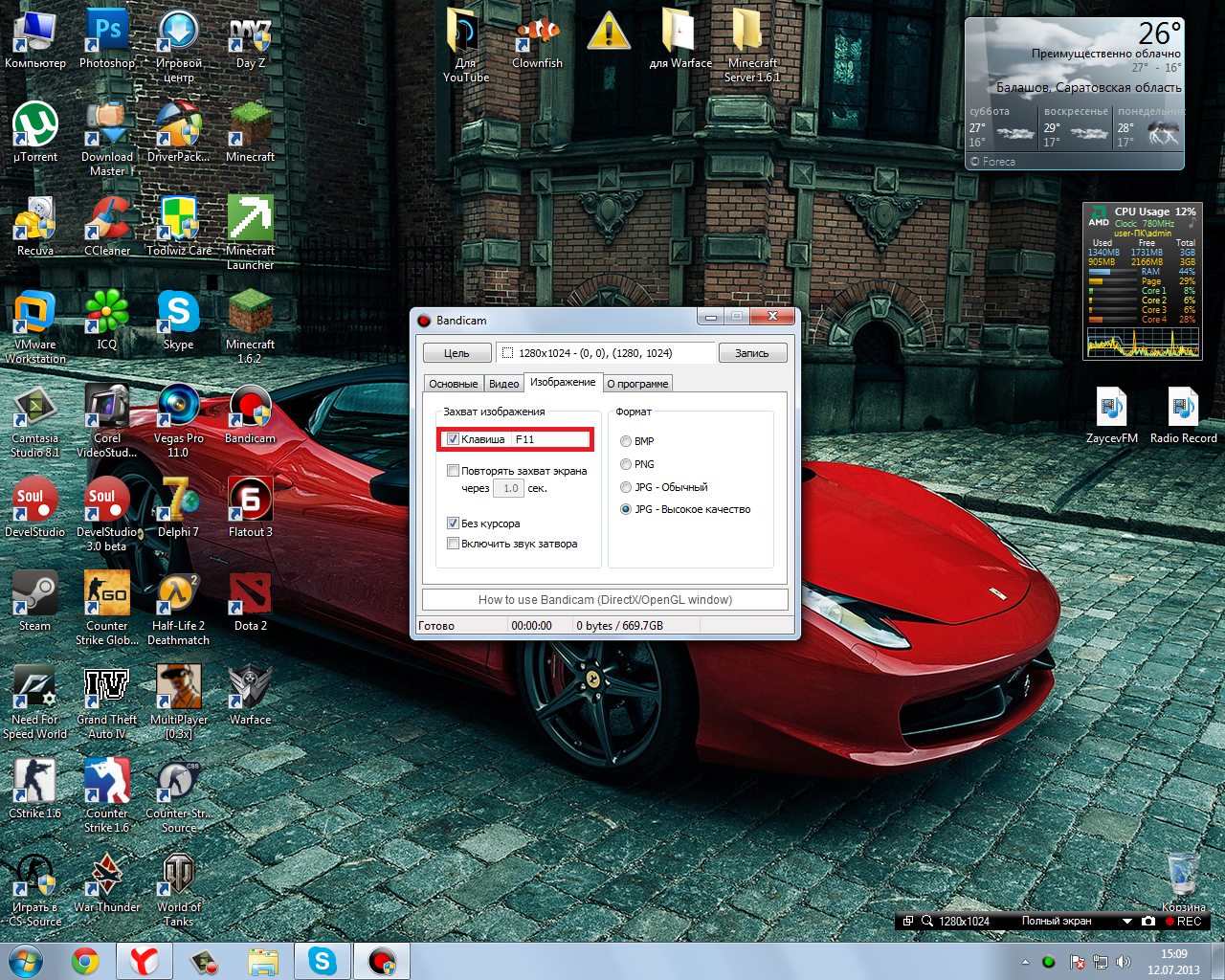Open Windows Explorer from the taskbar
This screenshot has width=1225, height=980.
pos(263,961)
